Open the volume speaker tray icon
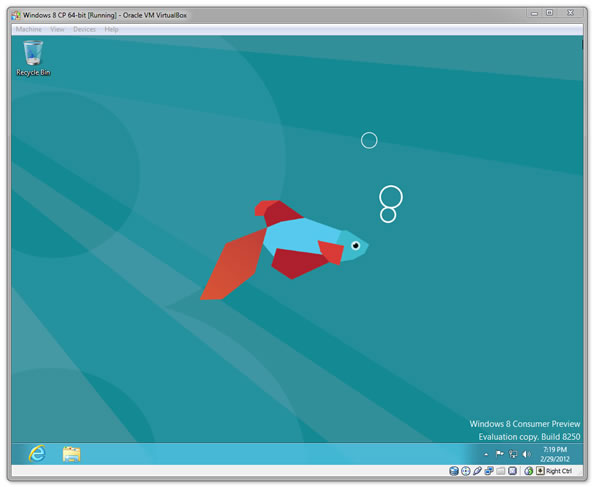The image size is (600, 487). pyautogui.click(x=527, y=454)
